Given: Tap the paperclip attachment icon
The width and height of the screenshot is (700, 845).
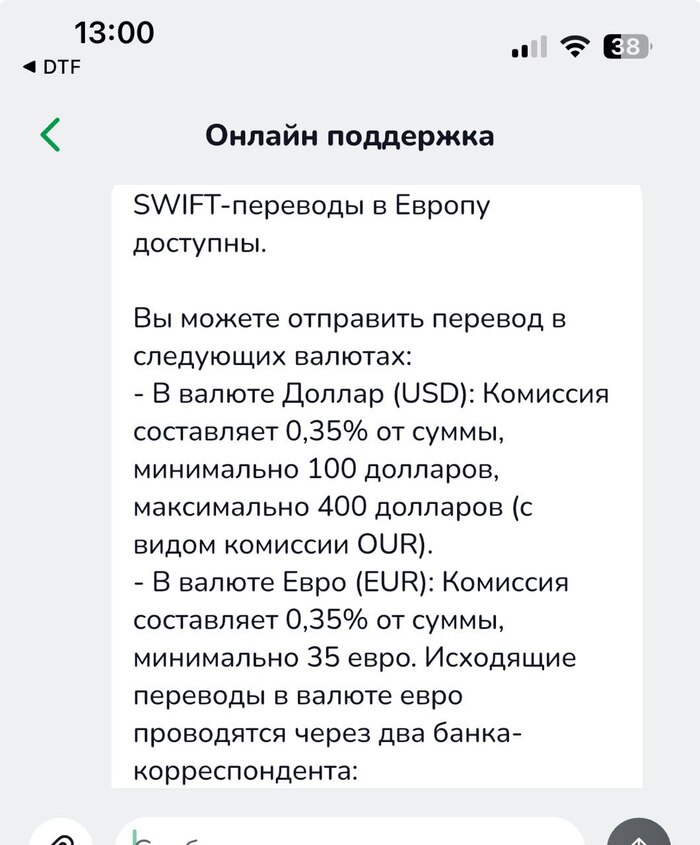Looking at the screenshot, I should pyautogui.click(x=60, y=837).
